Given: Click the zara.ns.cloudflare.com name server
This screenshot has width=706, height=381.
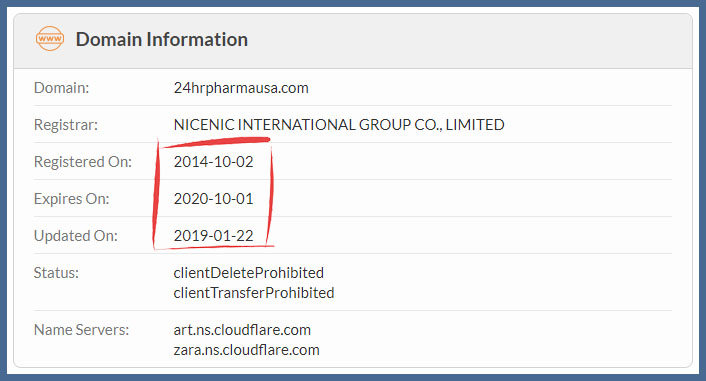Looking at the screenshot, I should tap(247, 350).
